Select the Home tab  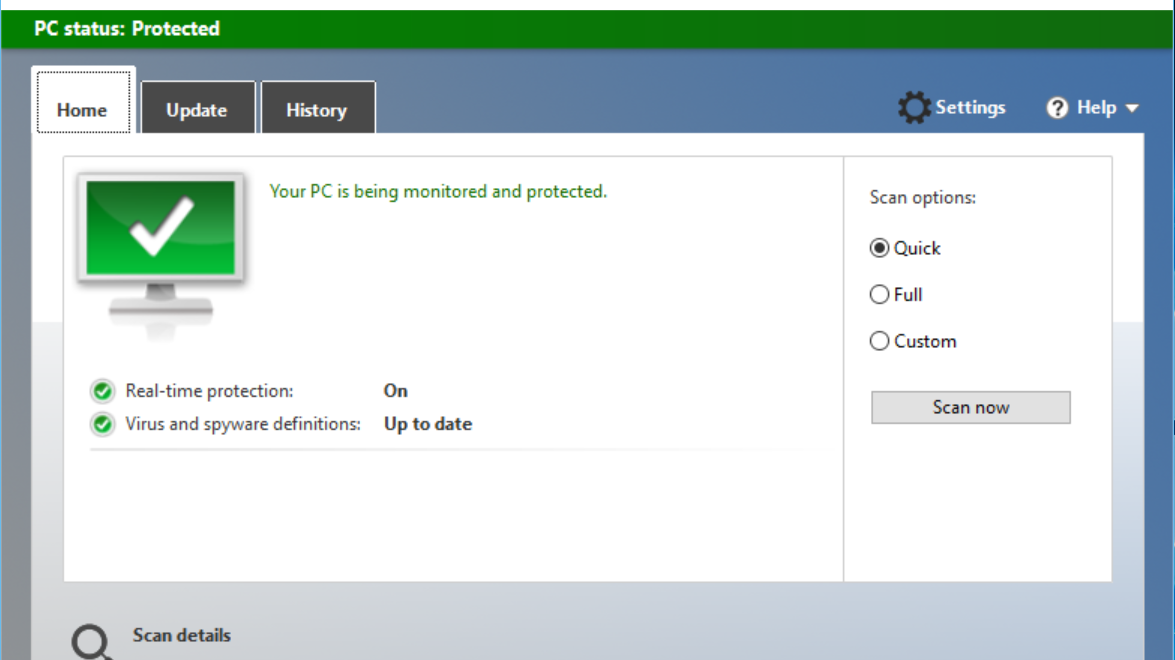[x=83, y=110]
